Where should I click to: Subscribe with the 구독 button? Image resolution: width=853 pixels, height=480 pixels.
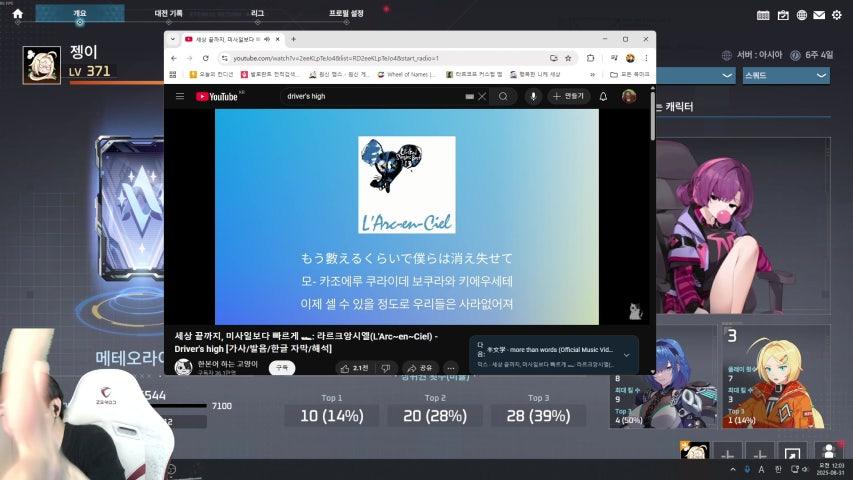282,368
